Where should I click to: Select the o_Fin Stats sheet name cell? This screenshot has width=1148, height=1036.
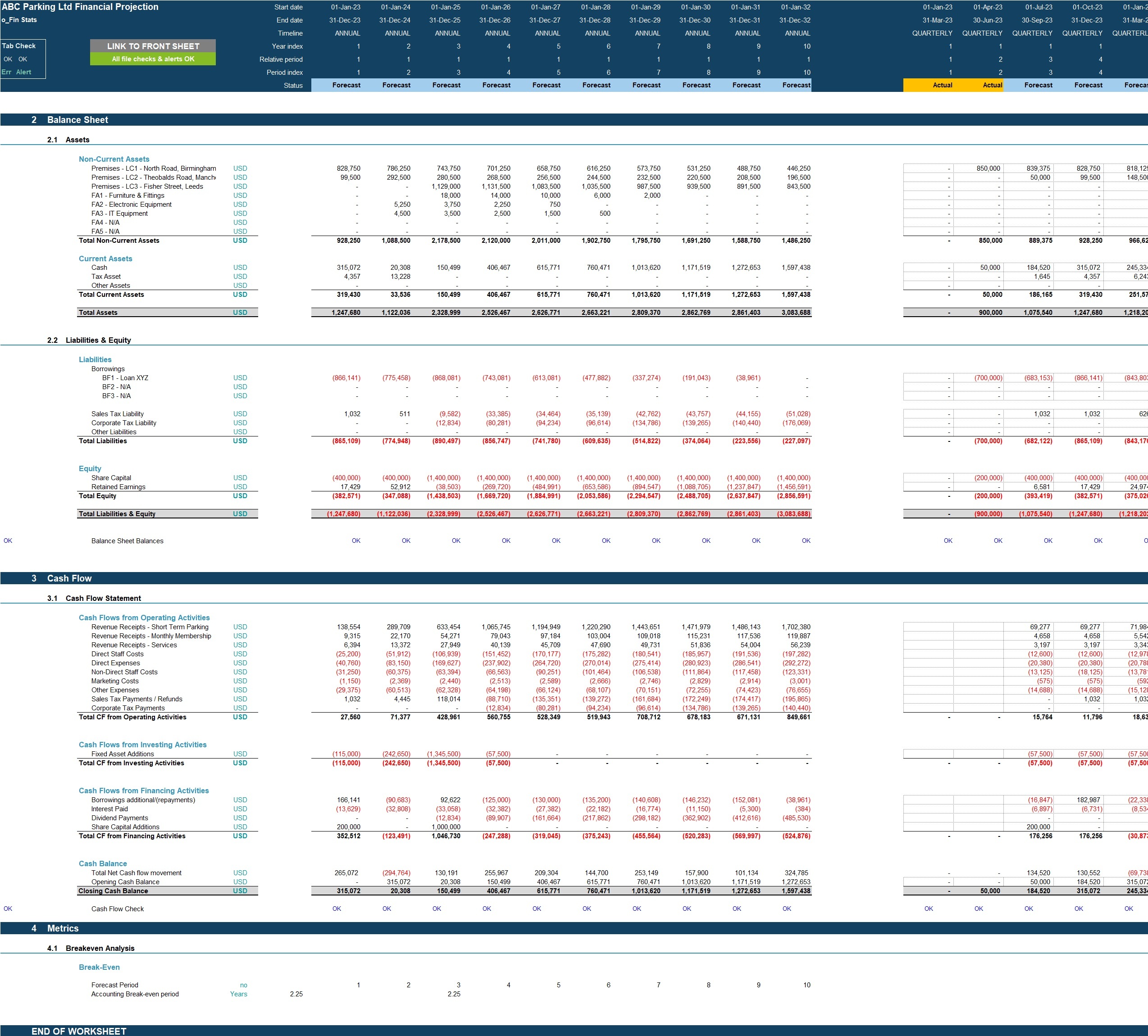[x=19, y=20]
